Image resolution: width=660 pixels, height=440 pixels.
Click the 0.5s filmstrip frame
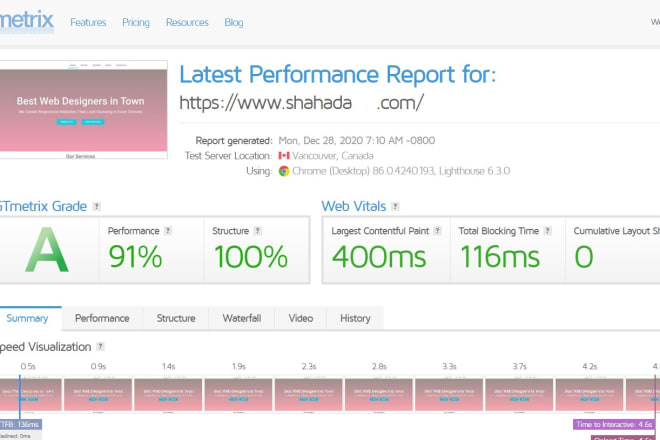[30, 395]
